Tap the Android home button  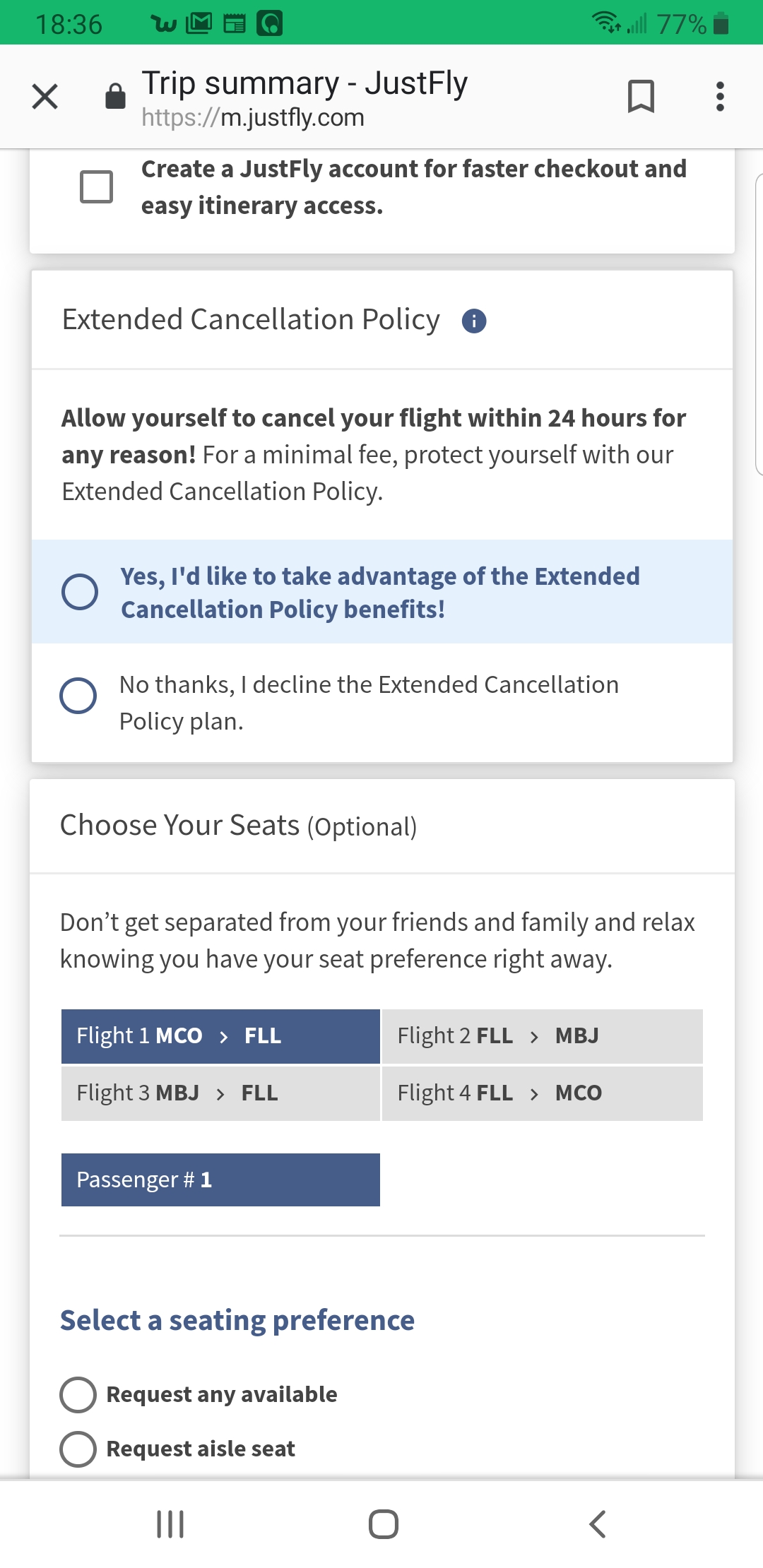(x=381, y=1524)
